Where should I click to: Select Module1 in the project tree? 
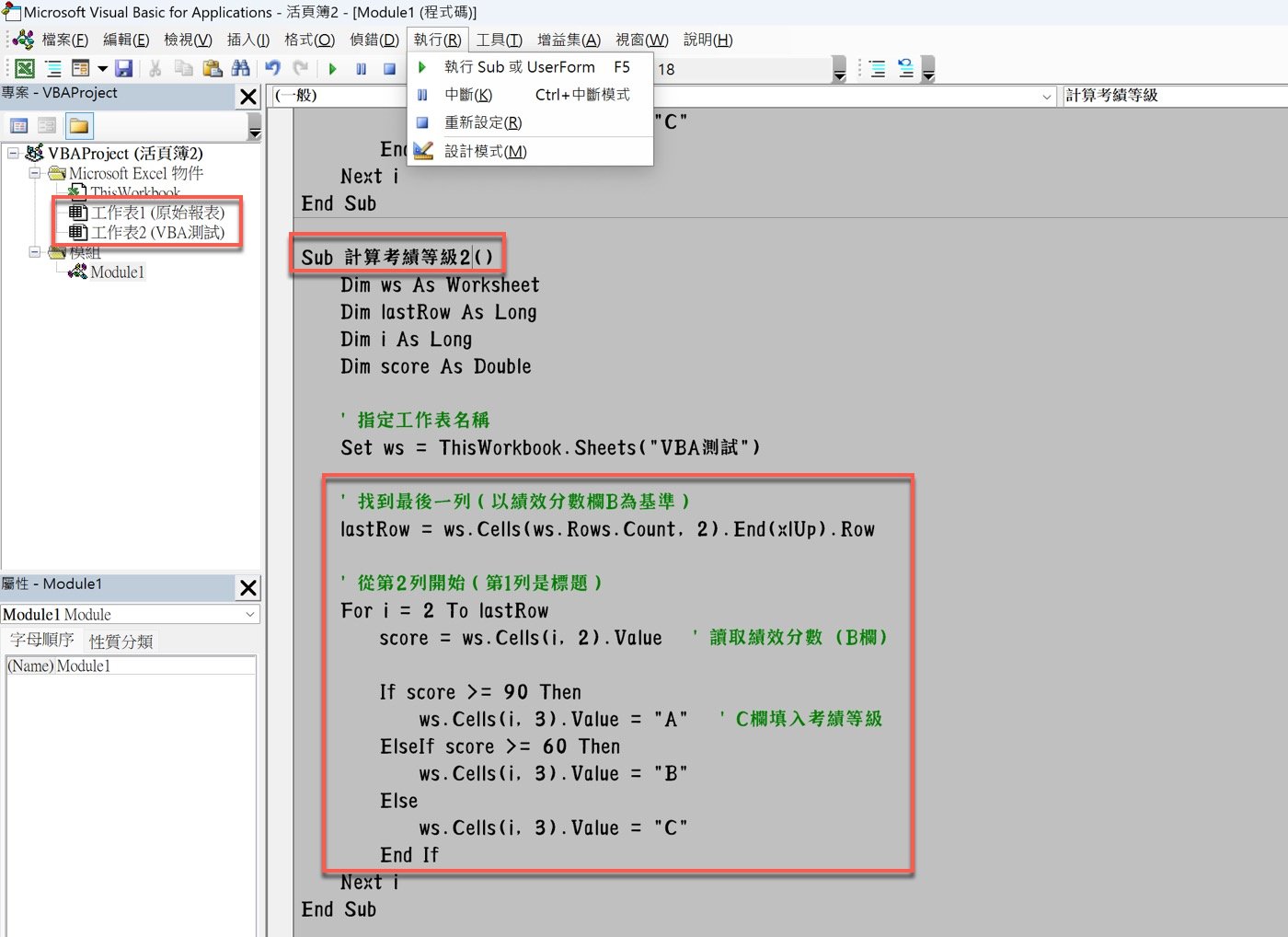pyautogui.click(x=117, y=272)
